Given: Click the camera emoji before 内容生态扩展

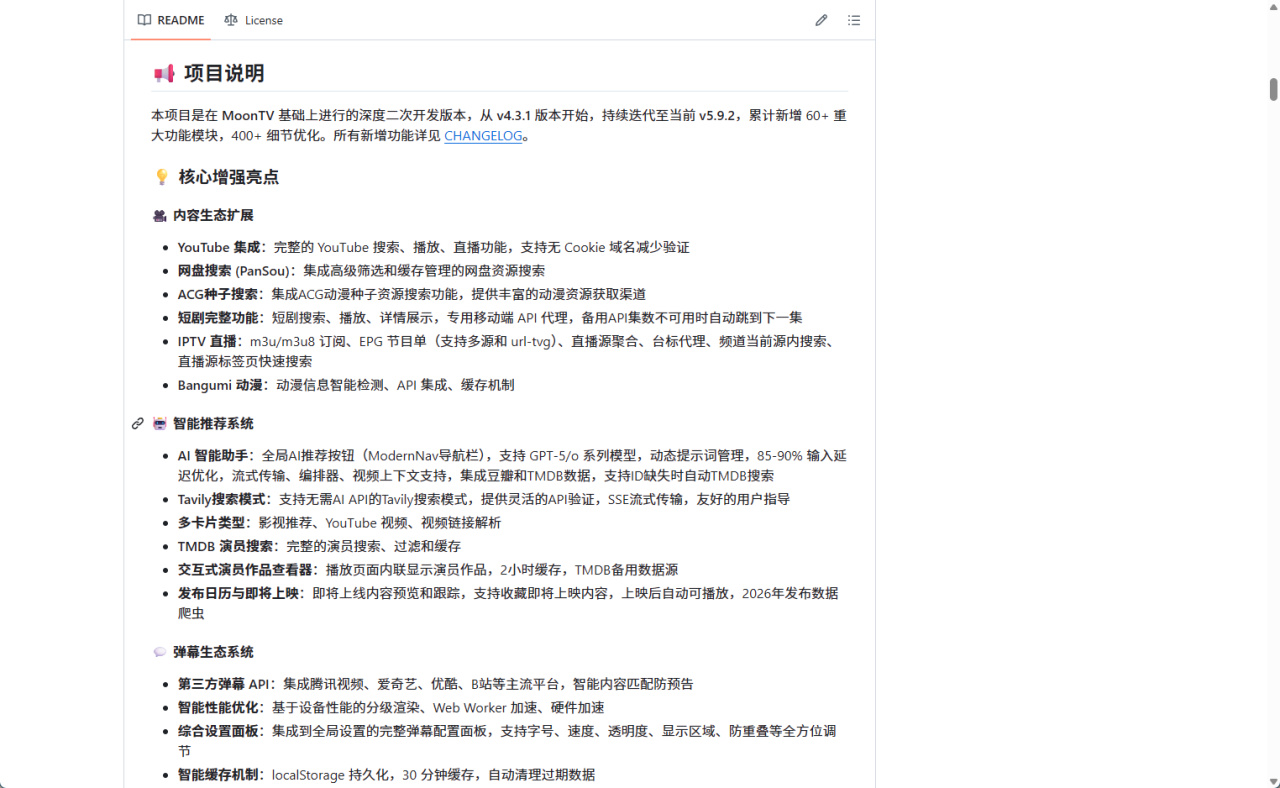Looking at the screenshot, I should (x=160, y=215).
